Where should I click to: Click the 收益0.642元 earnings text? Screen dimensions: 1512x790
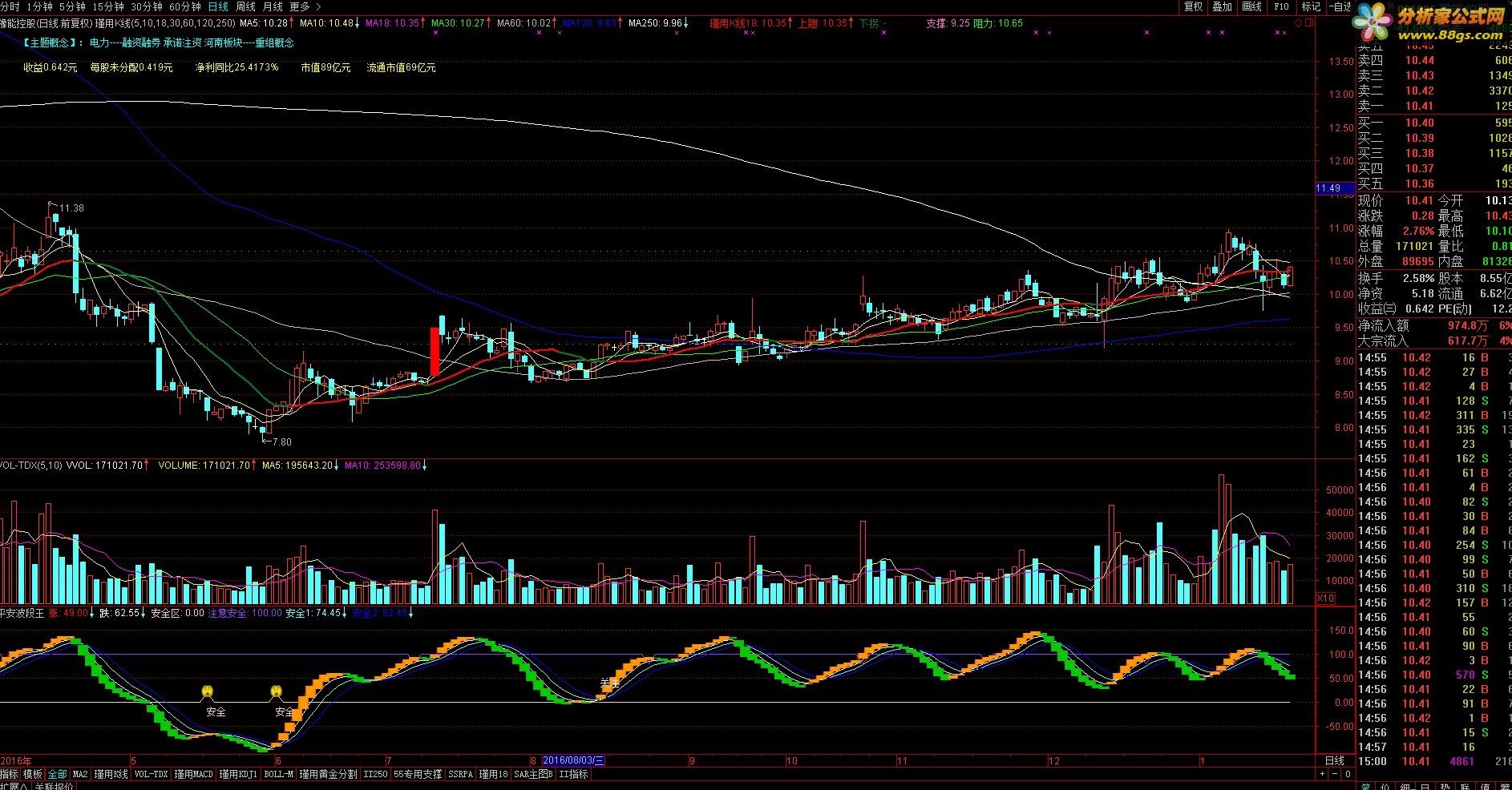(x=50, y=68)
